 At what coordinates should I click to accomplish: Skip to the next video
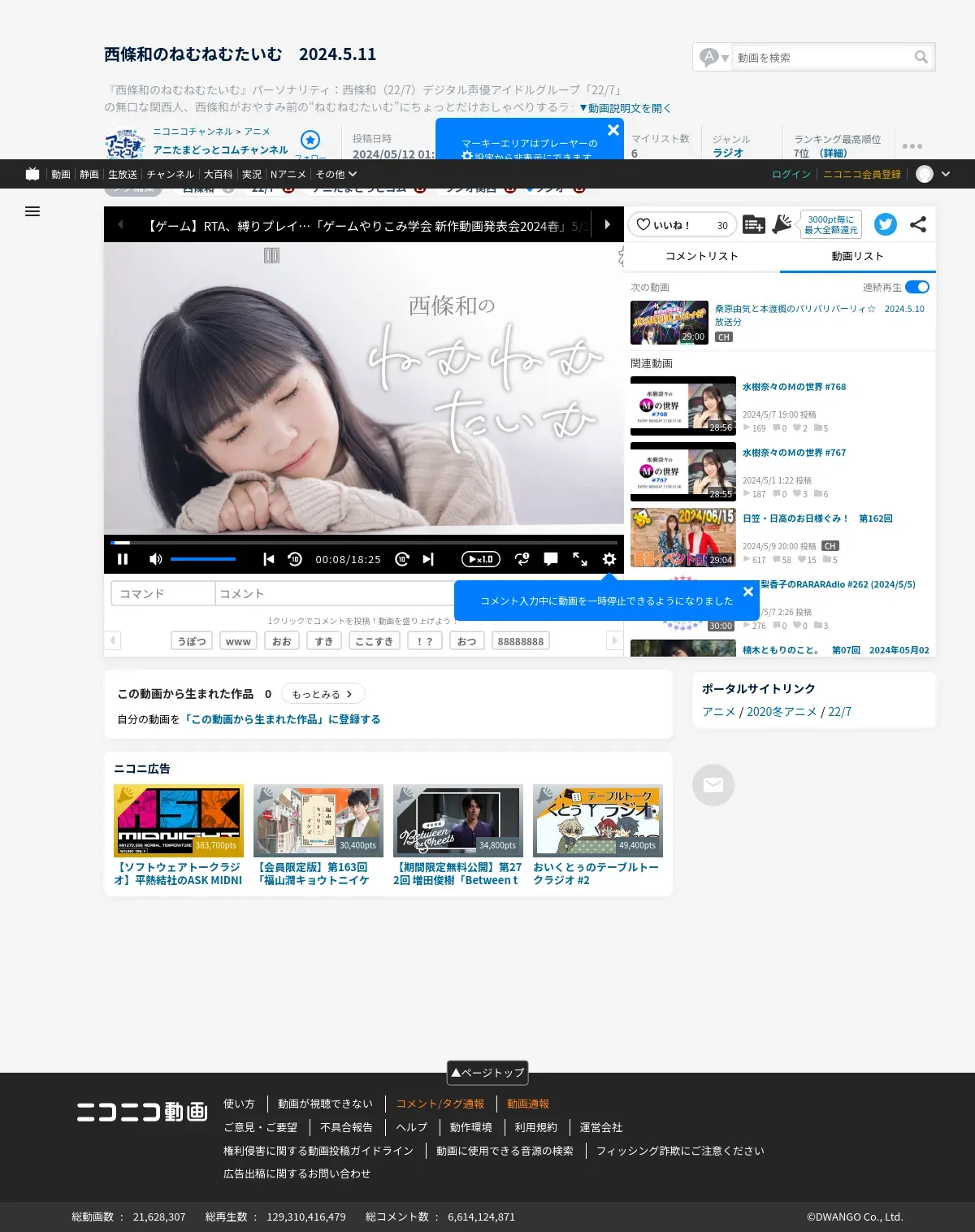(x=428, y=559)
